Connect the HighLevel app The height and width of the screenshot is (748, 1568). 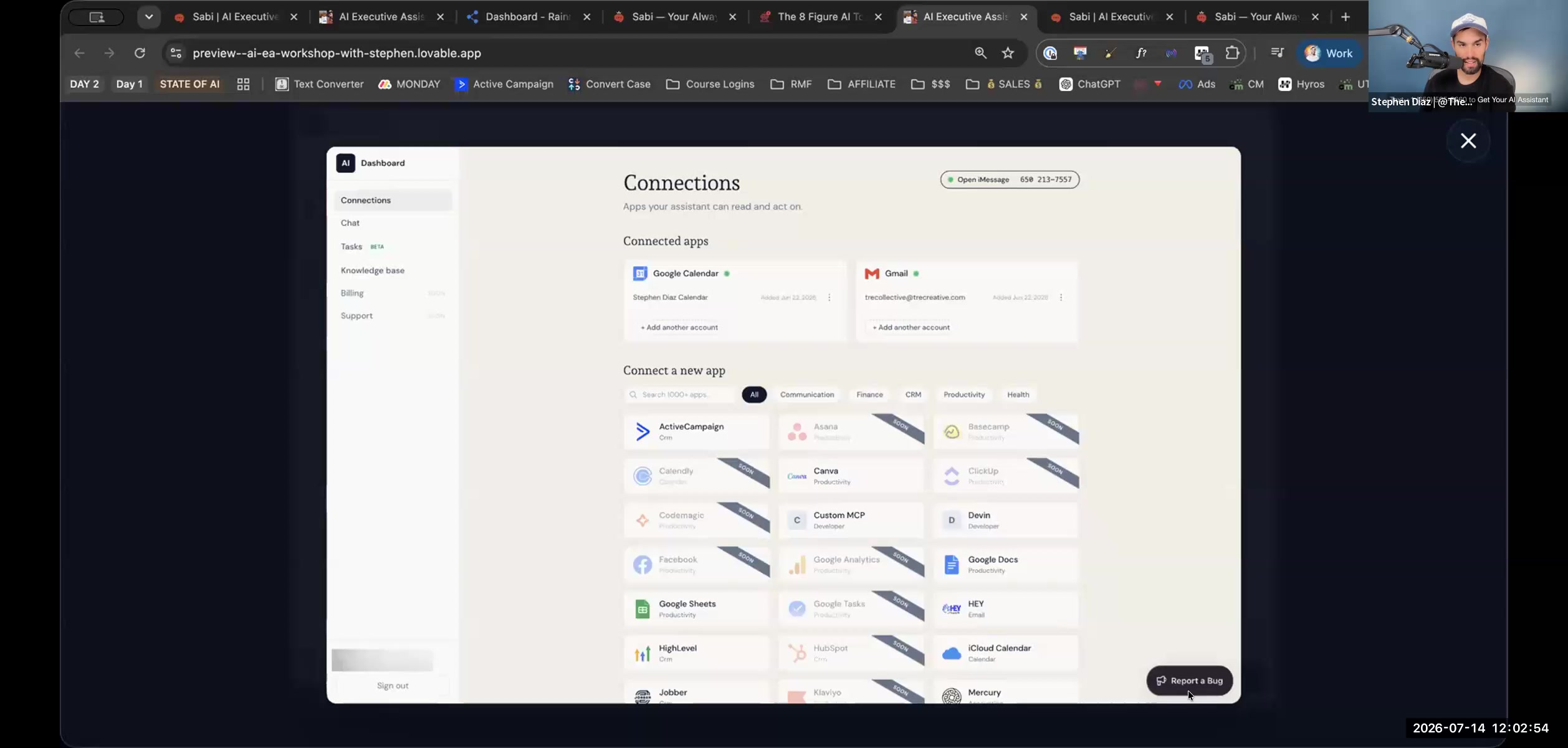[x=696, y=653]
